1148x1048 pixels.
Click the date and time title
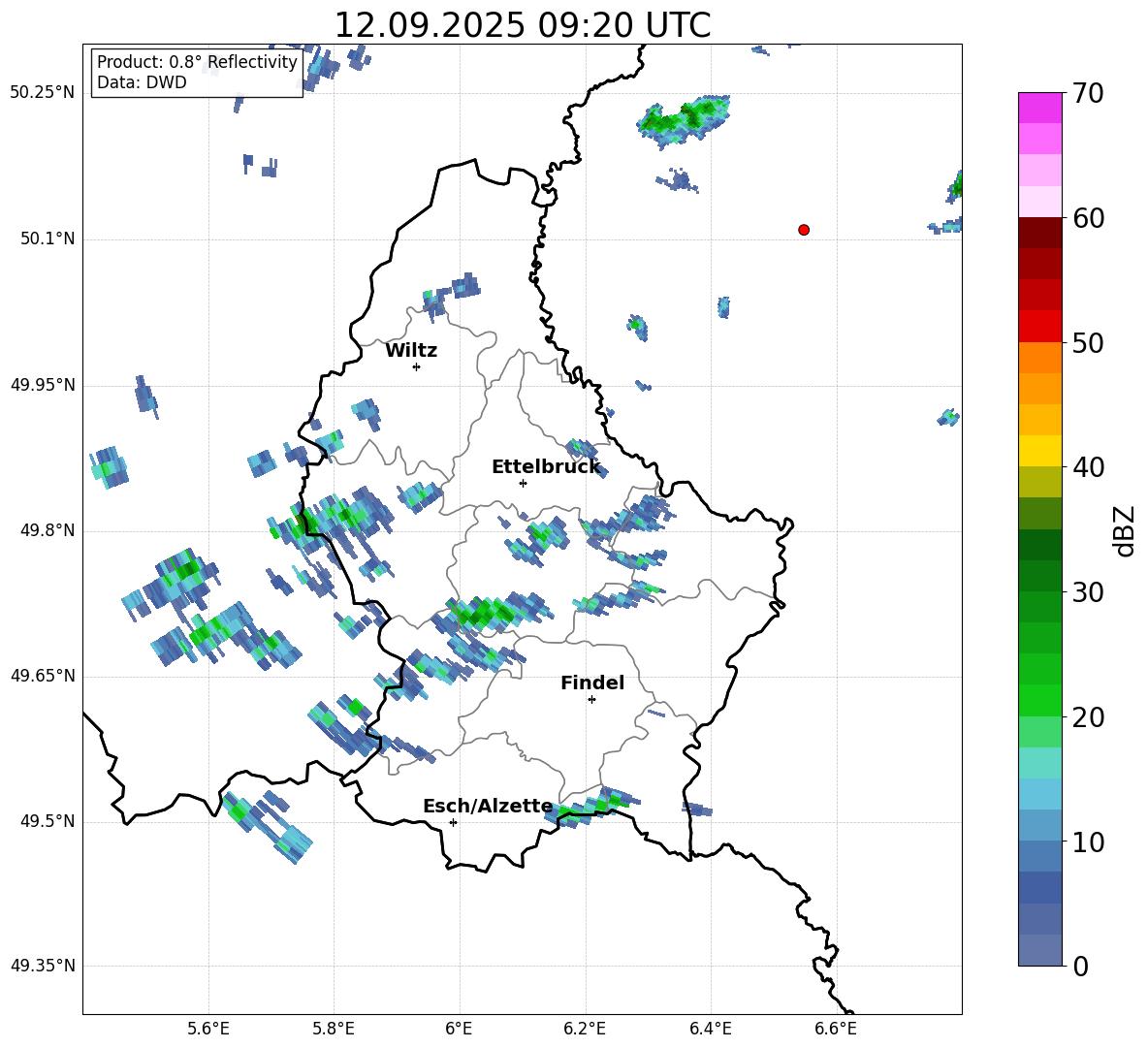click(522, 25)
